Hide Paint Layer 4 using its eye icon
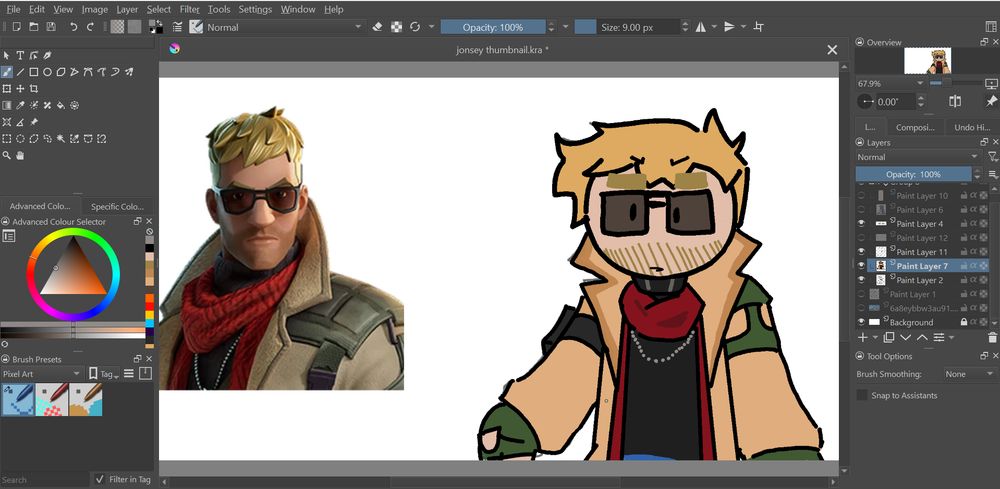This screenshot has height=489, width=1000. [x=861, y=224]
